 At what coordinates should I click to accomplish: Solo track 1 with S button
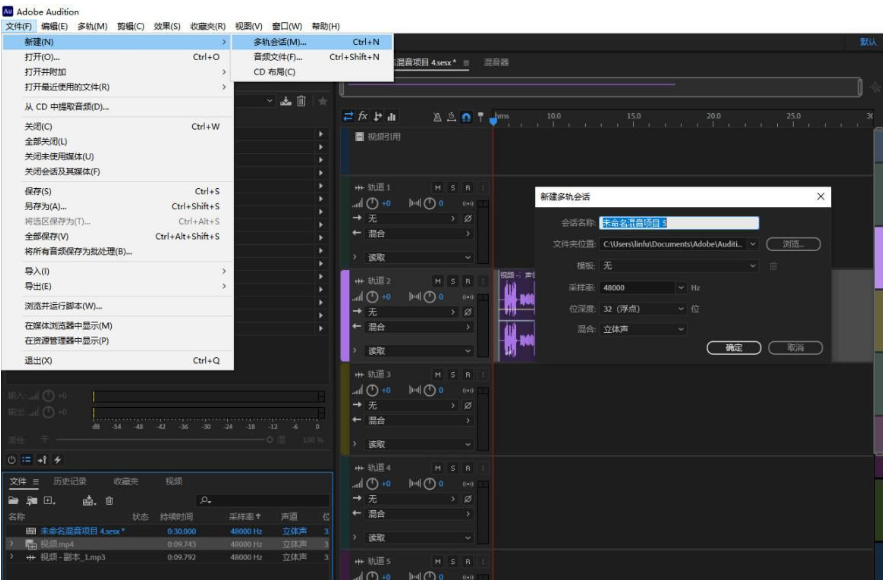[x=453, y=188]
